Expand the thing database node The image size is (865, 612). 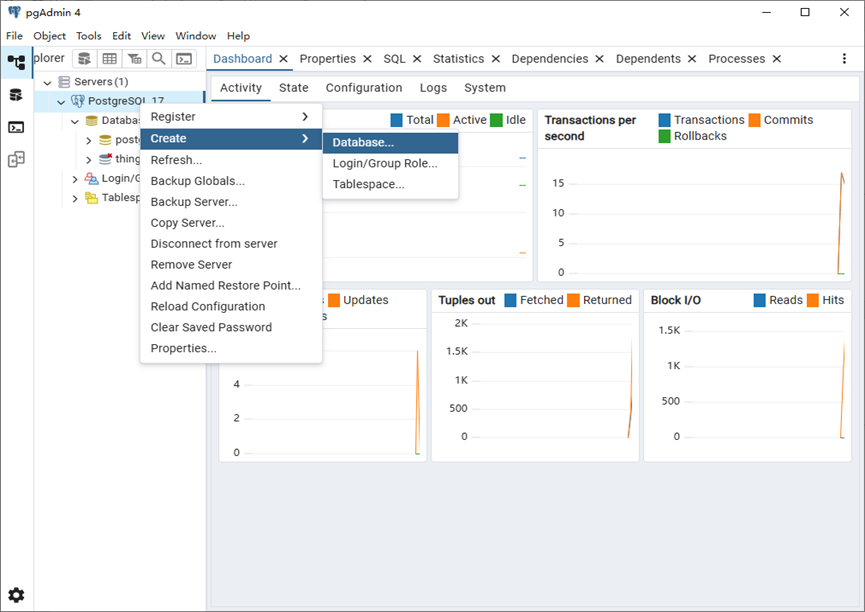click(89, 160)
